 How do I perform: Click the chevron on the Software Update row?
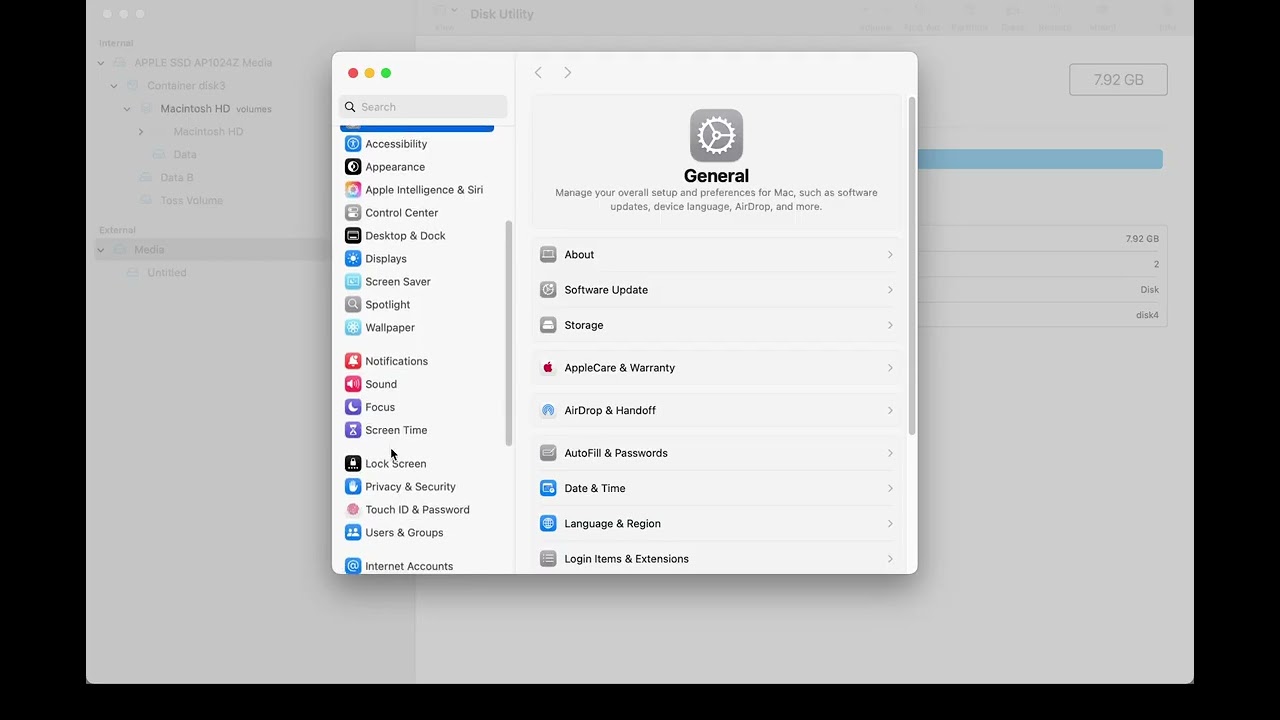tap(890, 290)
